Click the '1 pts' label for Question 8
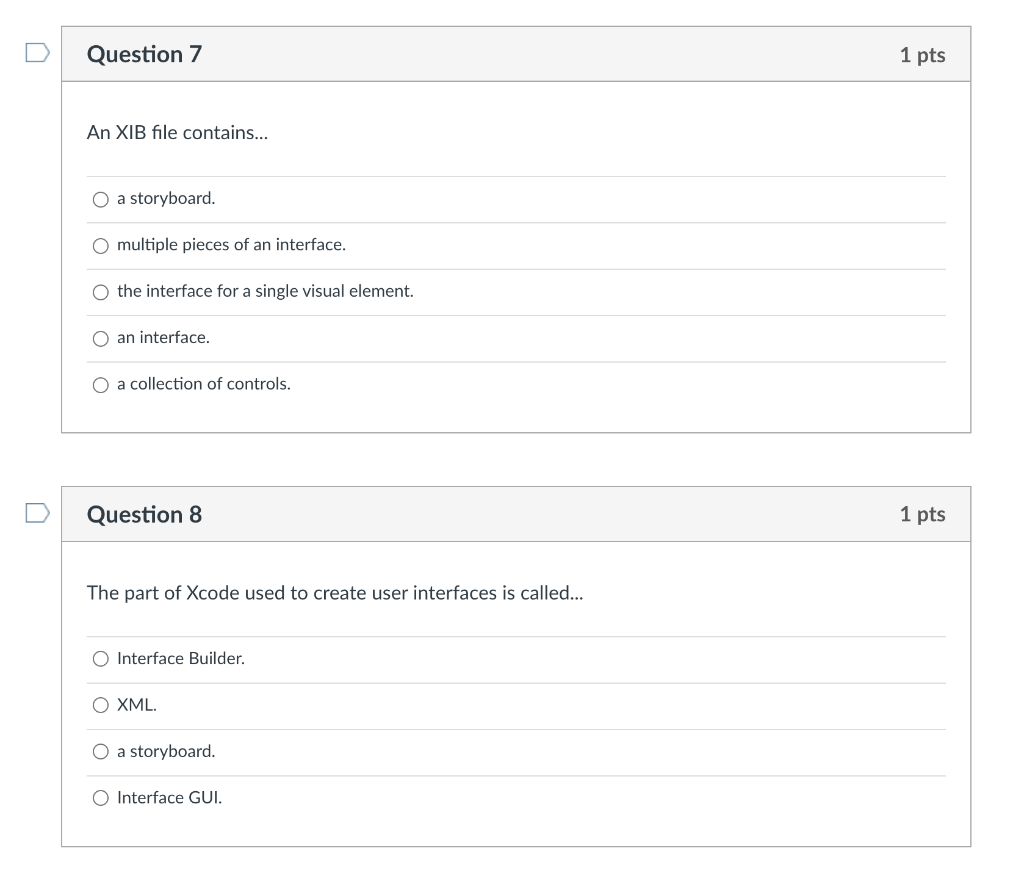 (921, 514)
